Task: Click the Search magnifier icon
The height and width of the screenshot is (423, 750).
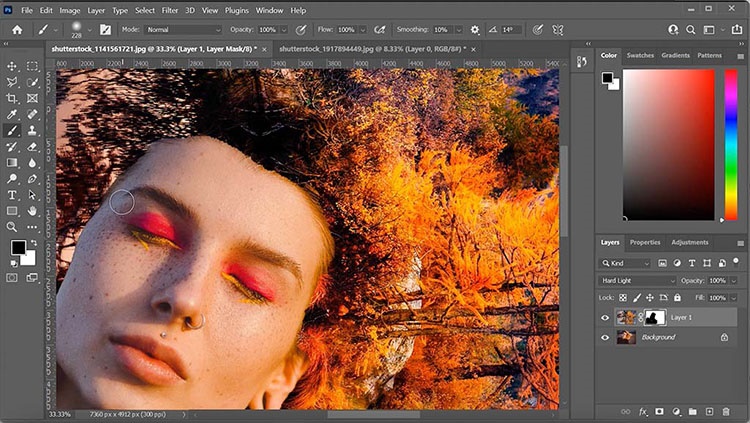Action: [x=690, y=30]
